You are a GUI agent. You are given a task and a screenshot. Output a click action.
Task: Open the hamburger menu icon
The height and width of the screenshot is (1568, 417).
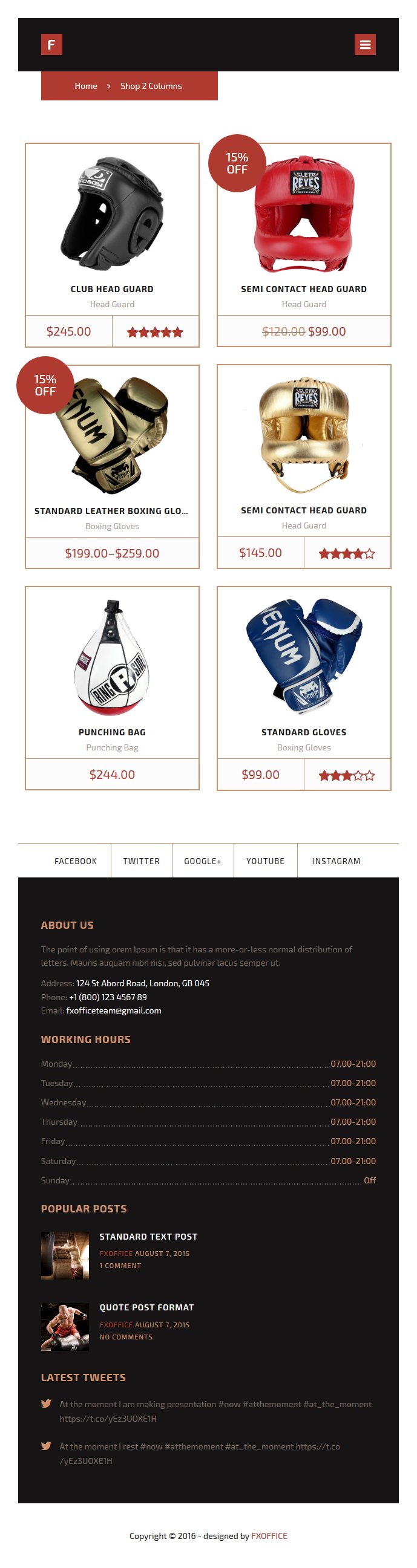tap(365, 44)
